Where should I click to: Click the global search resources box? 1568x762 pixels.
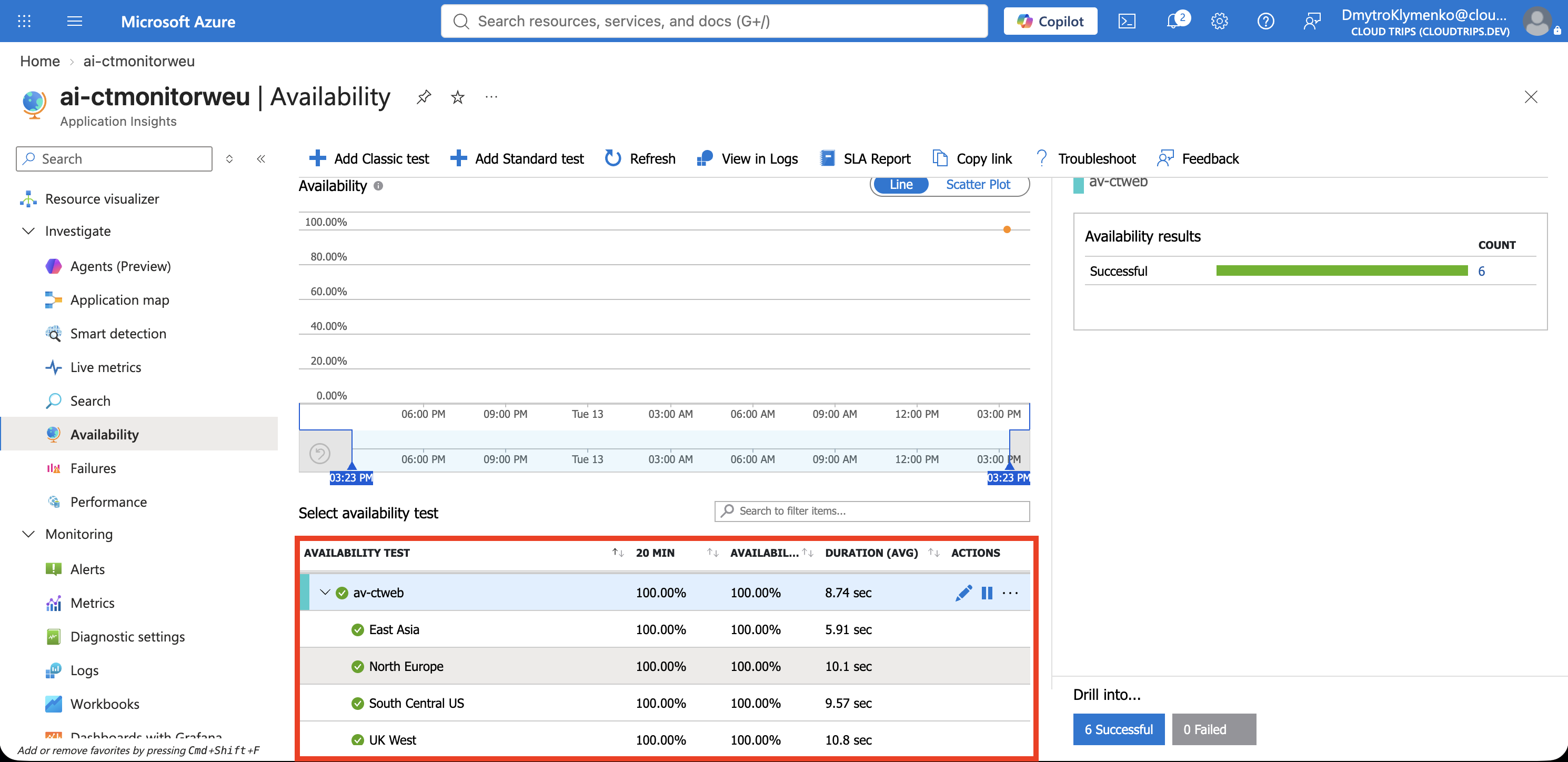tap(713, 21)
